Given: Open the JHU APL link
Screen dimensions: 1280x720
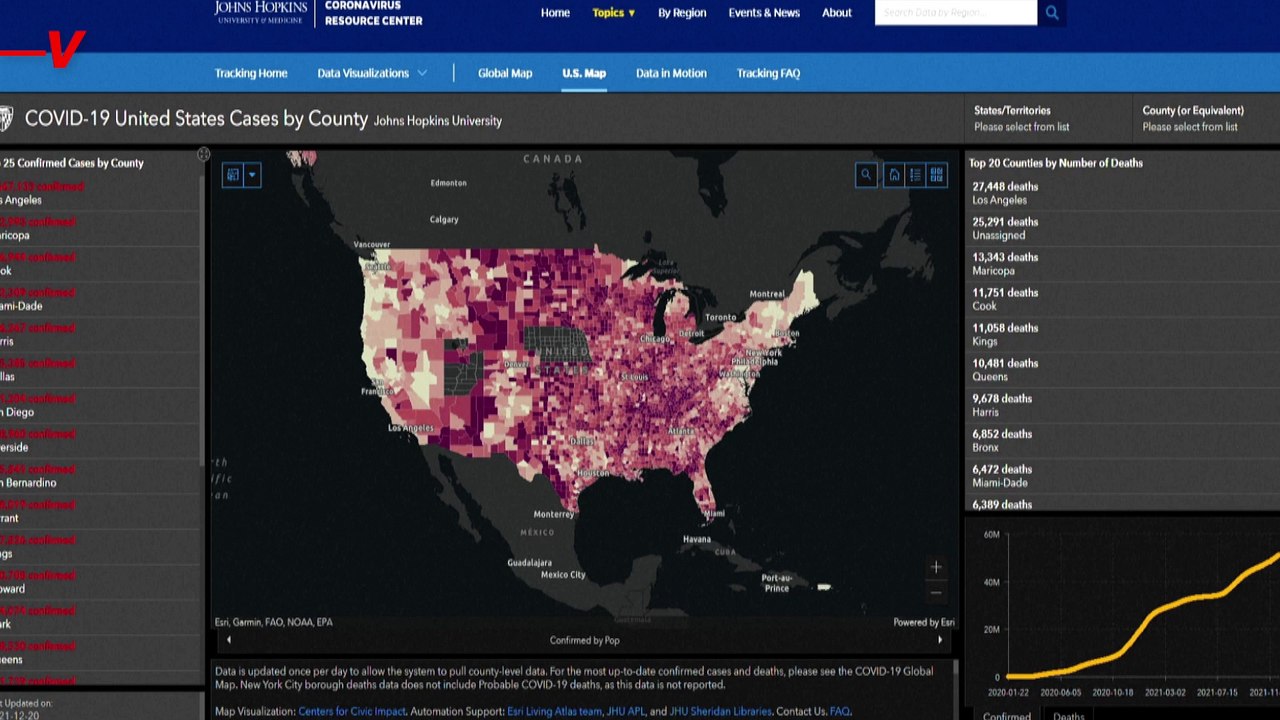Looking at the screenshot, I should click(x=626, y=711).
